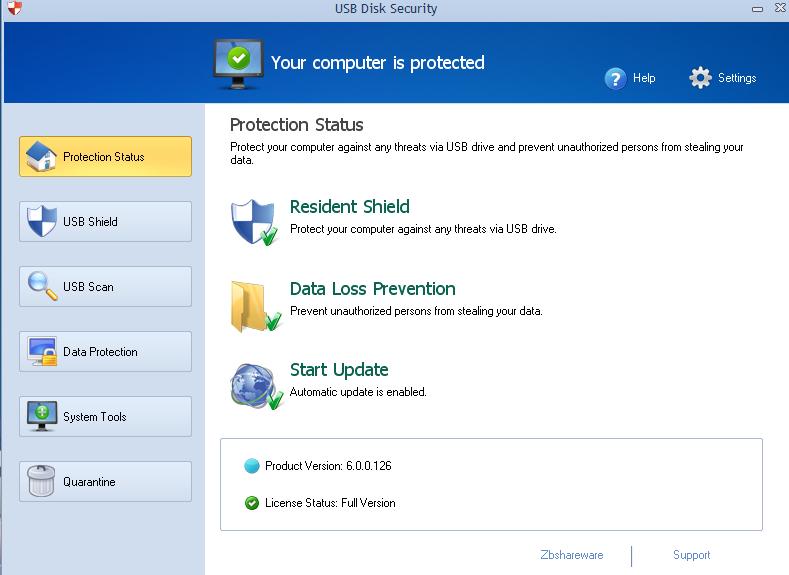Click the 'License Status: Full Version' text
Viewport: 789px width, 575px height.
point(330,503)
